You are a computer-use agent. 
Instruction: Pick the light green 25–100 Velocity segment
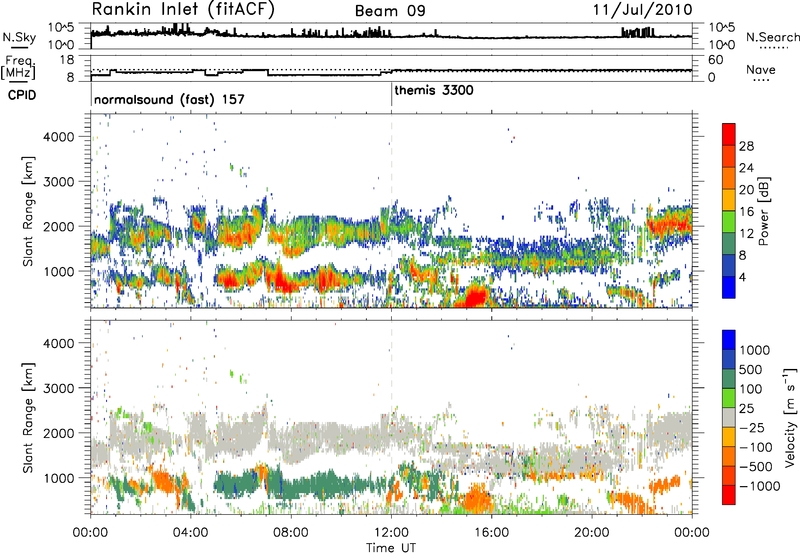[729, 398]
